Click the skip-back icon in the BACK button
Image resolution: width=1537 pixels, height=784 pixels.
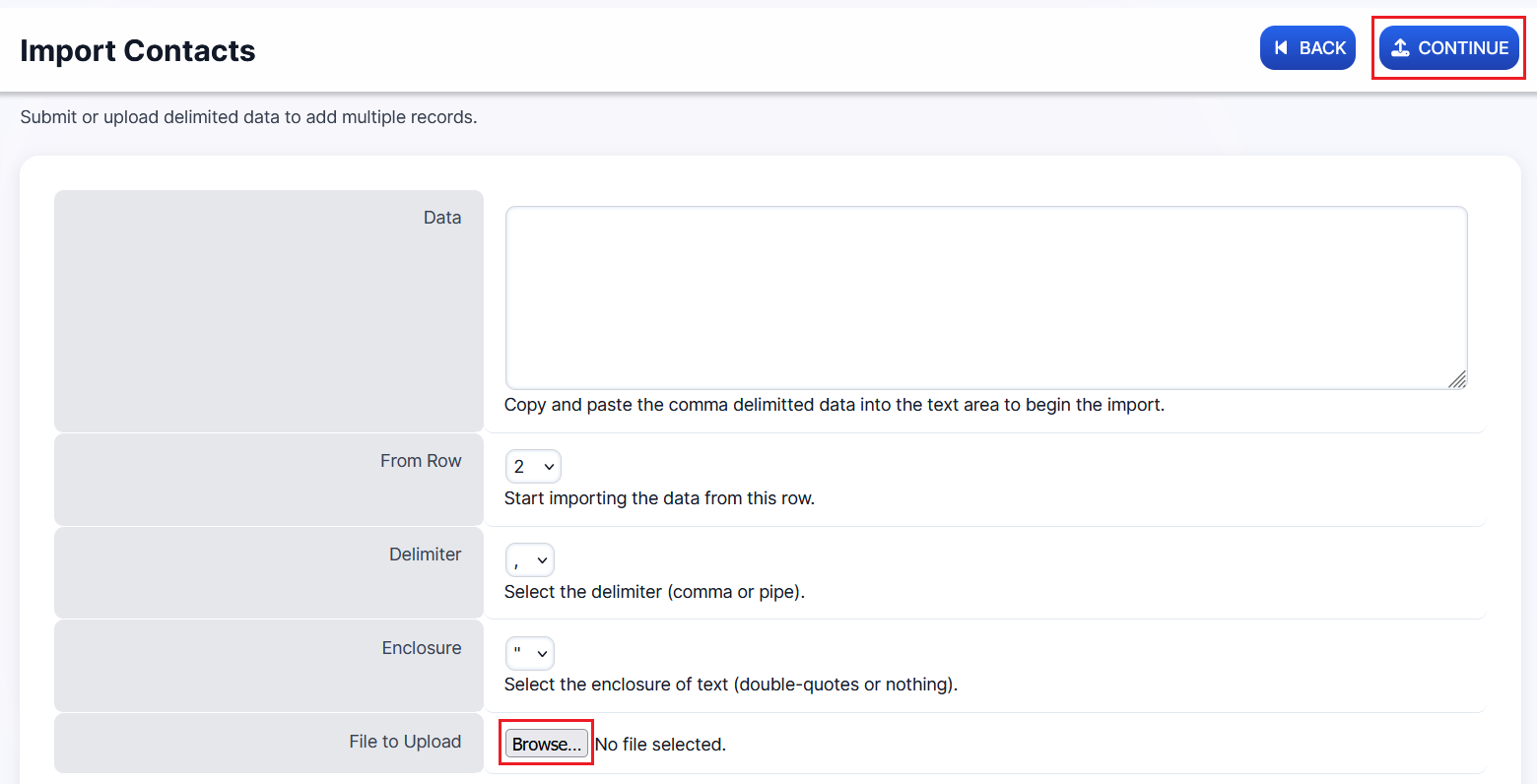(x=1281, y=48)
